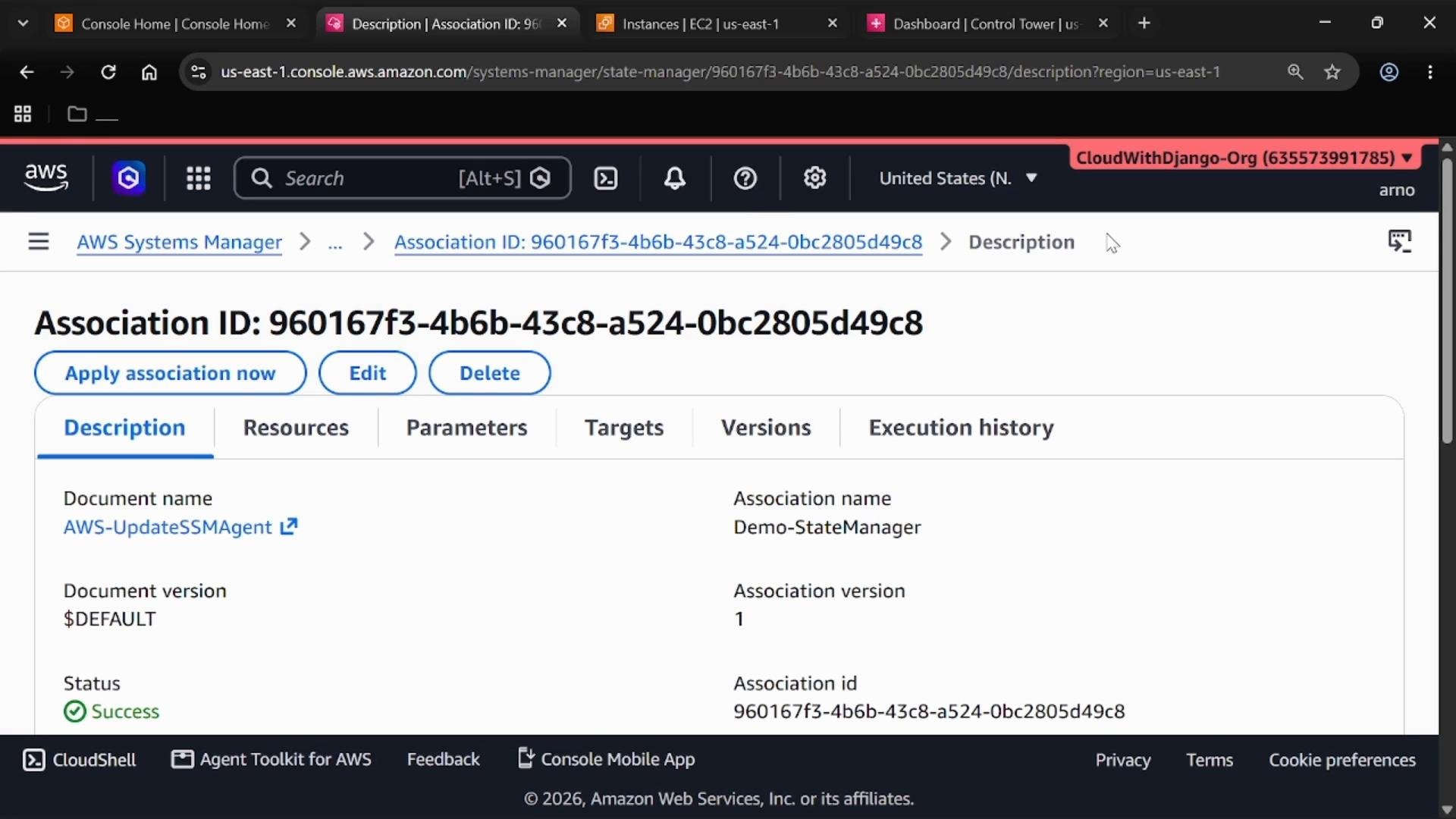Click Apply association now button
This screenshot has height=819, width=1456.
click(171, 373)
